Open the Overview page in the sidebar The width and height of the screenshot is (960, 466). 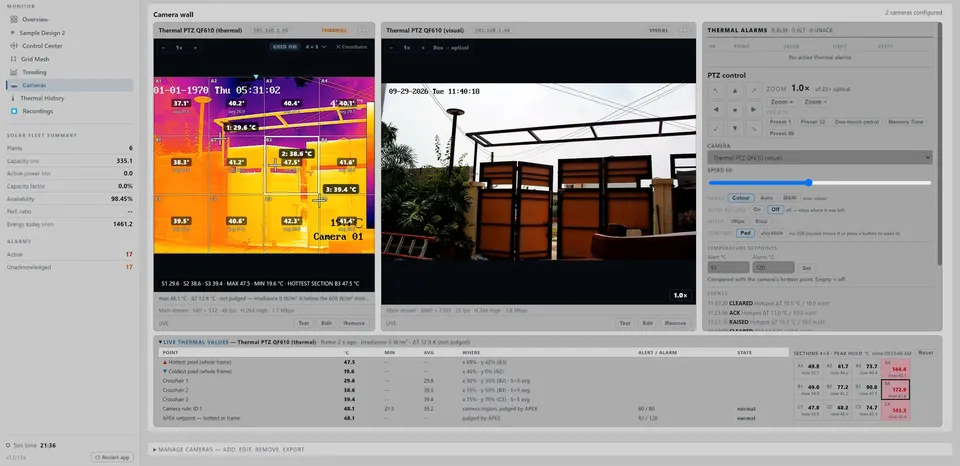[x=69, y=20]
